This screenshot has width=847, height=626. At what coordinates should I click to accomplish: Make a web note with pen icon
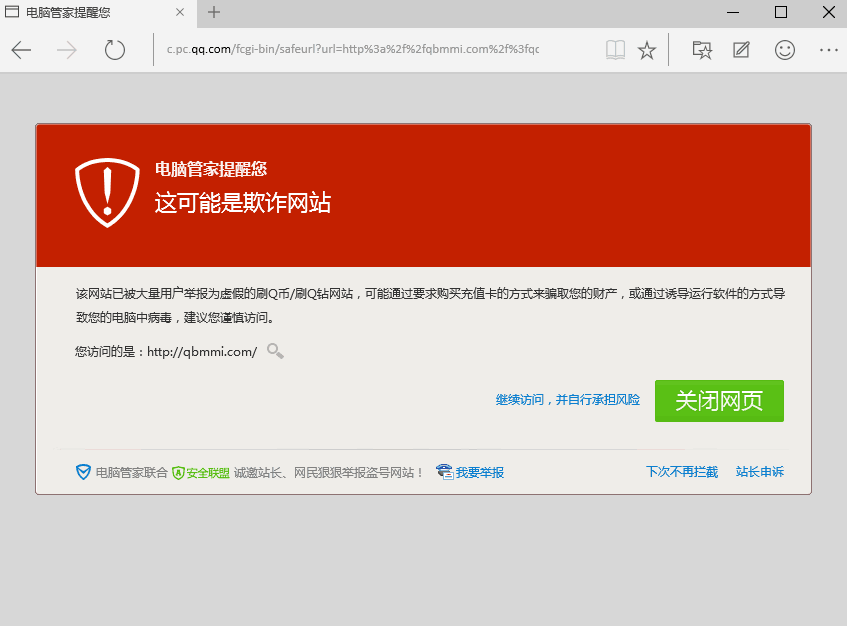coord(741,50)
